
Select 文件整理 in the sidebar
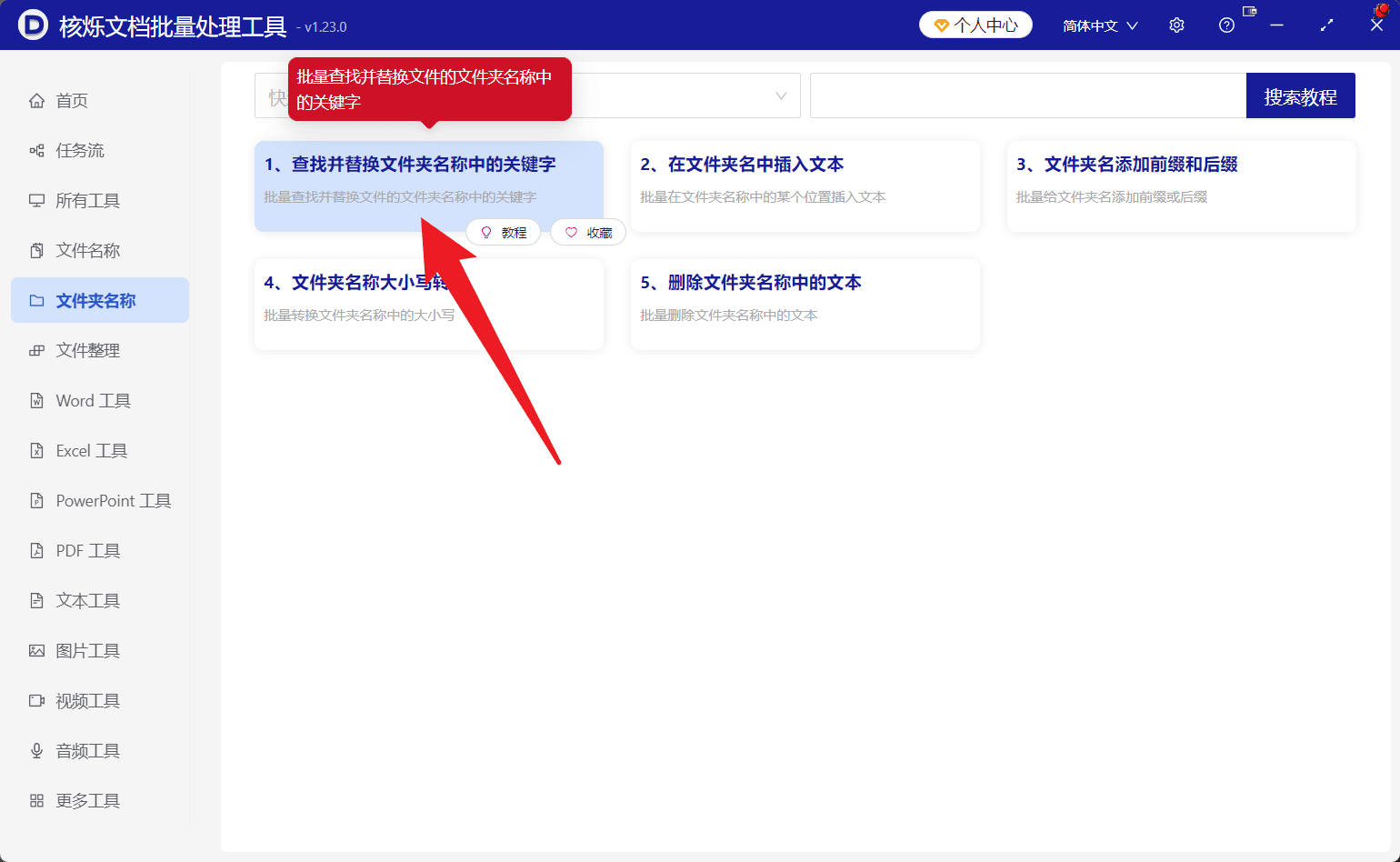tap(100, 350)
